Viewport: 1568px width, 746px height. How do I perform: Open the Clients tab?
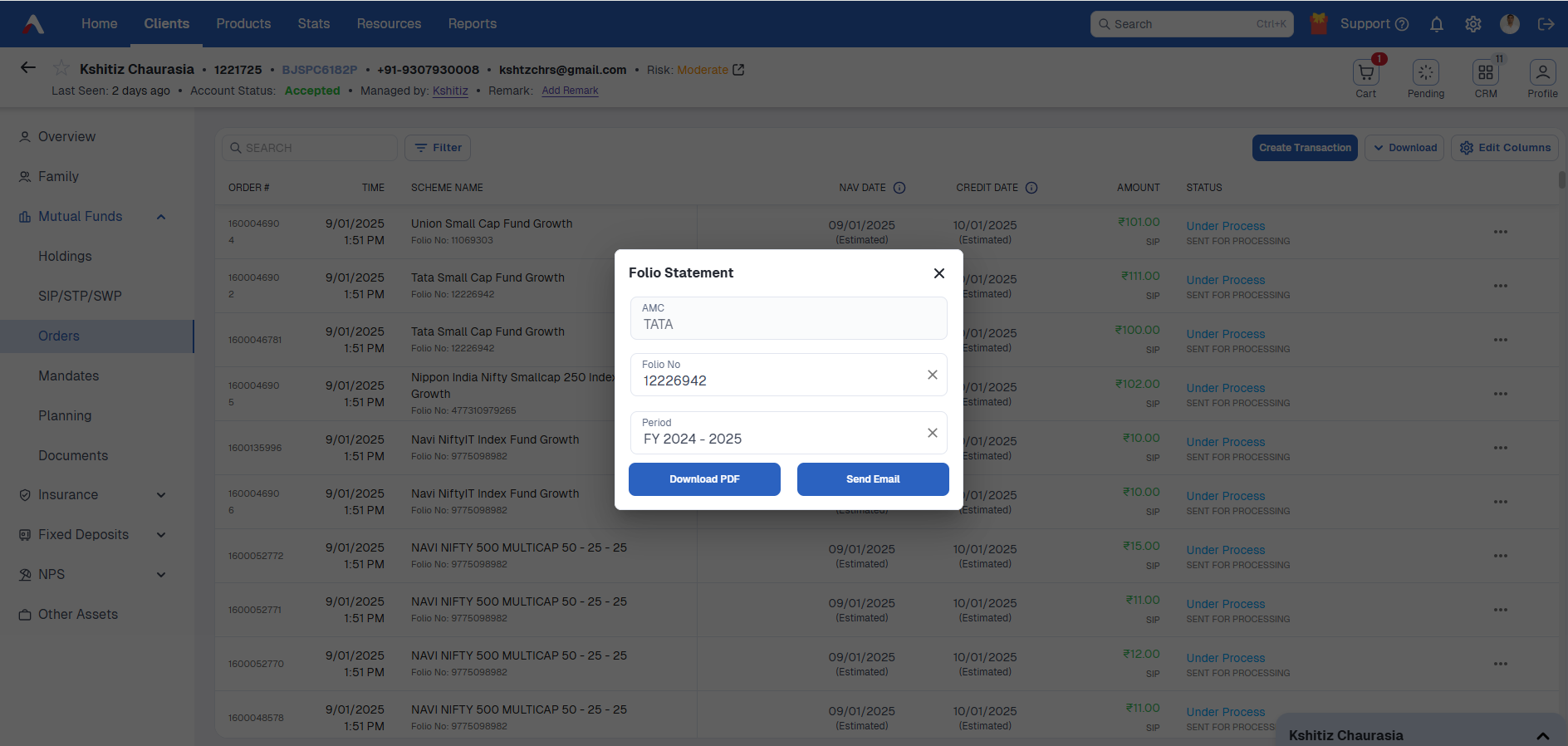(x=166, y=24)
